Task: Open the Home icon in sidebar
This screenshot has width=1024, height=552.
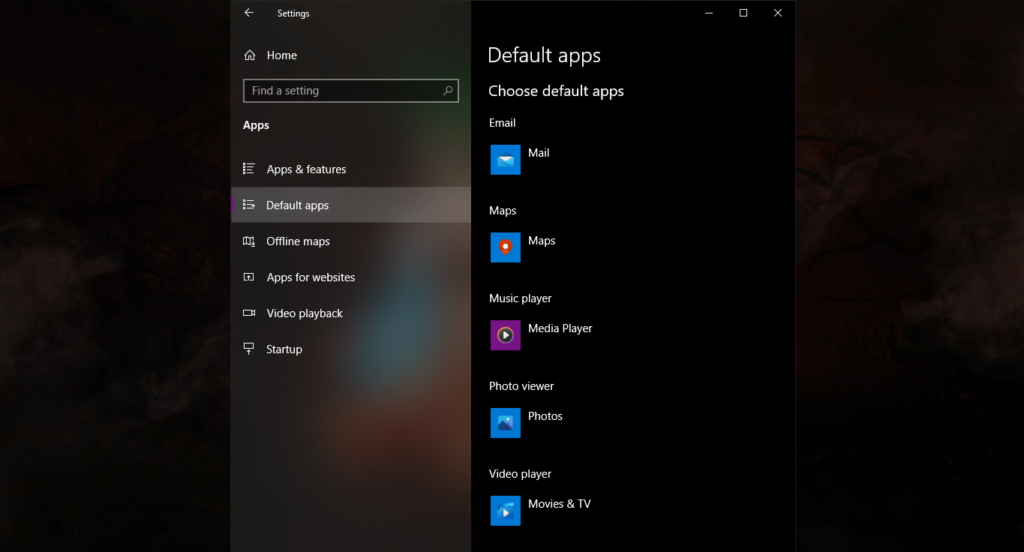Action: 249,56
